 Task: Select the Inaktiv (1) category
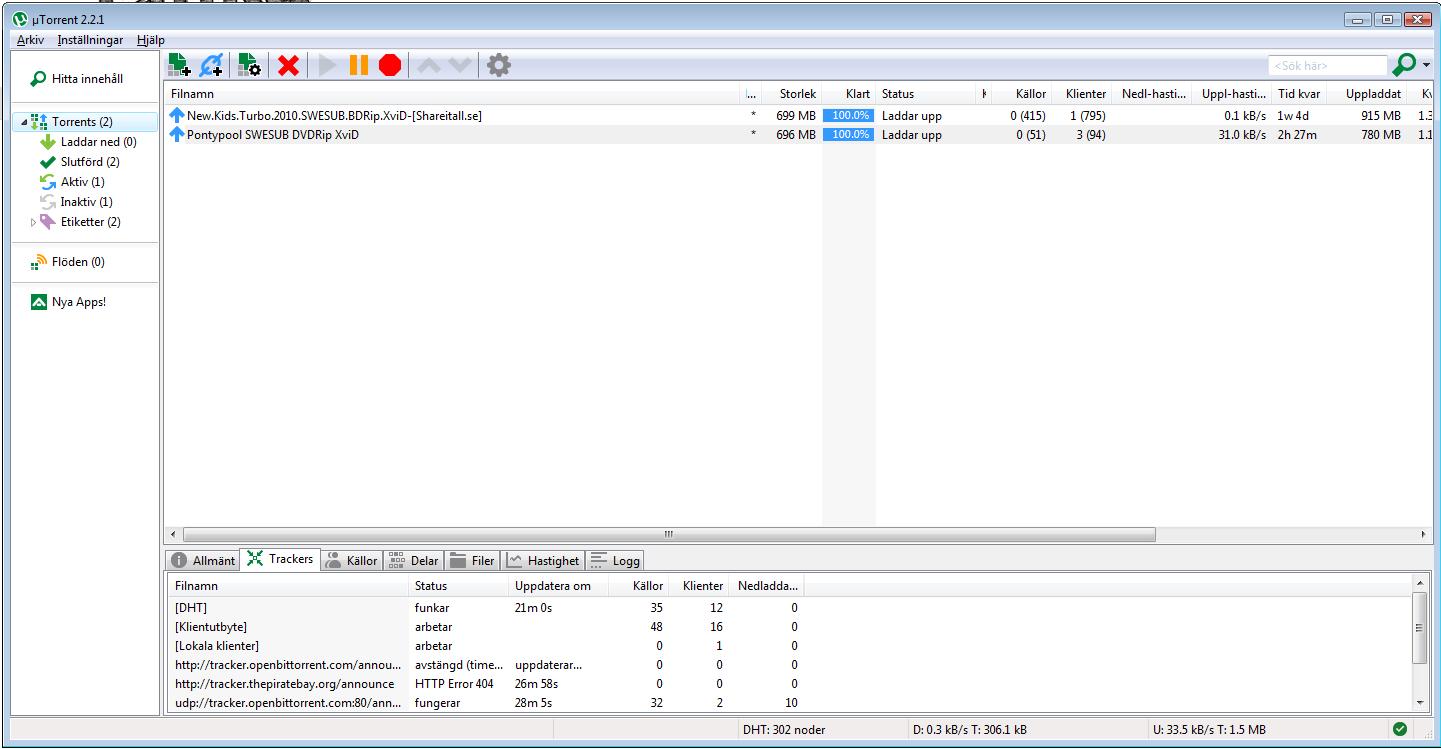coord(75,202)
